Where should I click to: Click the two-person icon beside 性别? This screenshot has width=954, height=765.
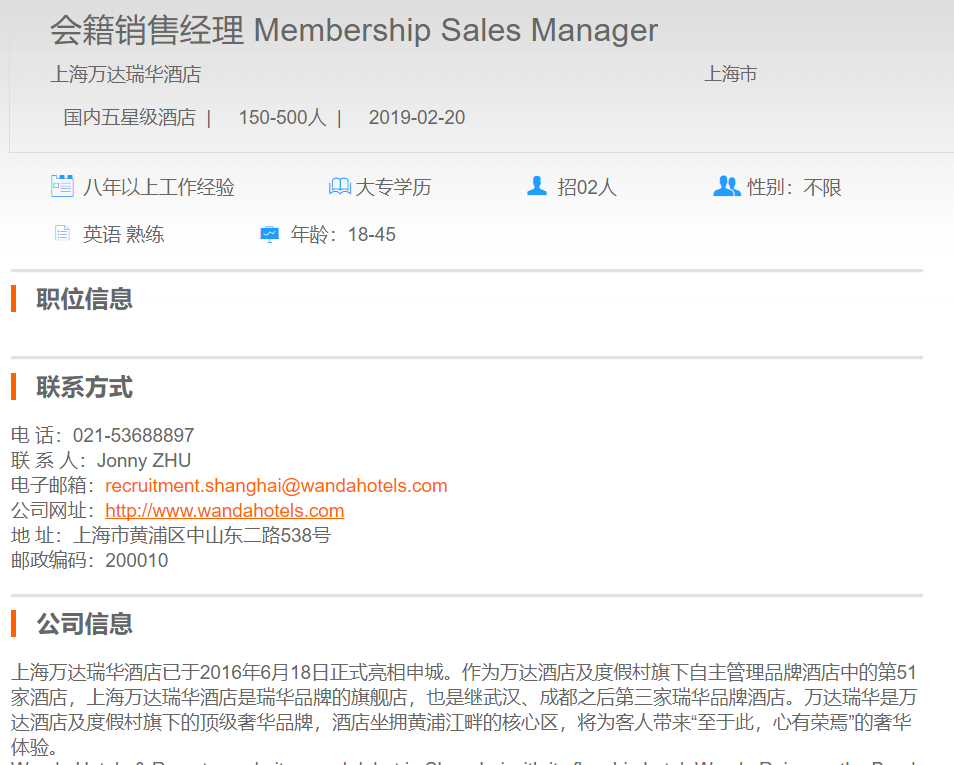point(727,186)
